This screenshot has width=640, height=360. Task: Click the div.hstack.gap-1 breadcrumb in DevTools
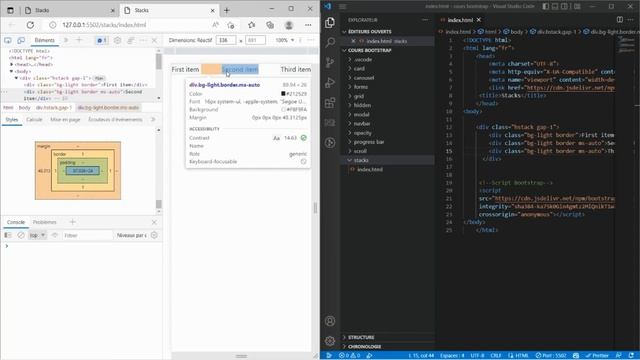(53, 108)
